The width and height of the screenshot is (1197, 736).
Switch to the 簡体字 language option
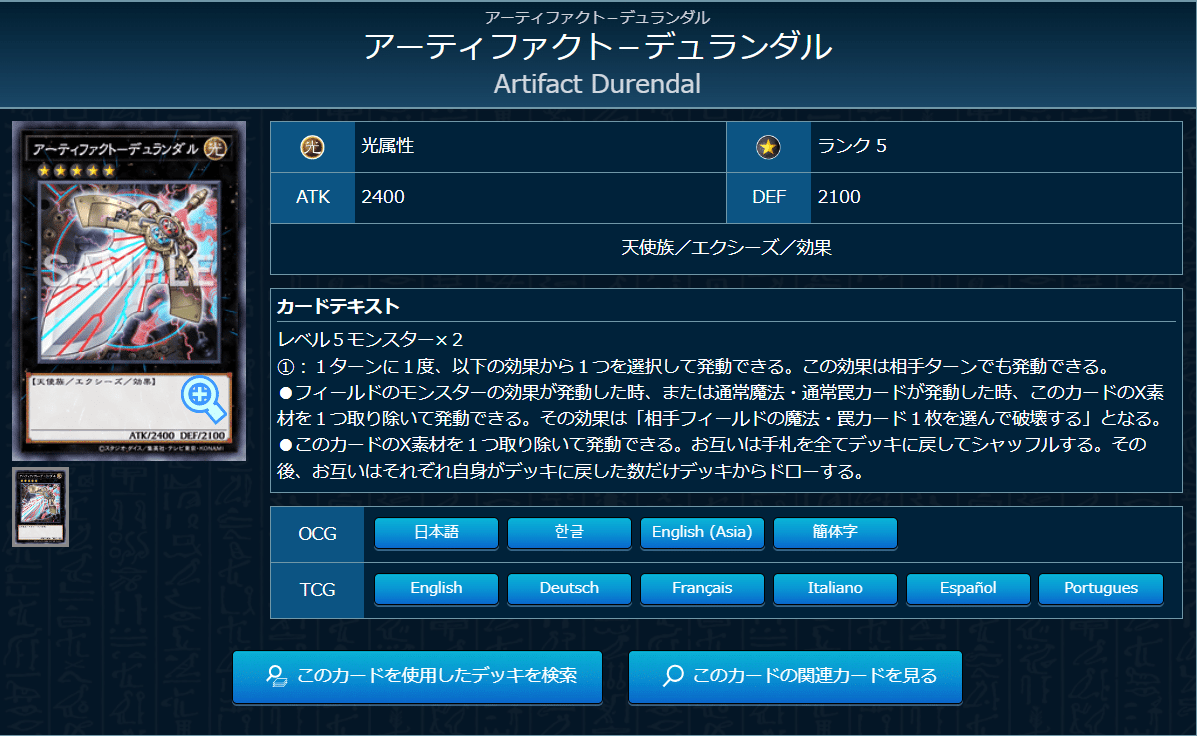pyautogui.click(x=835, y=533)
